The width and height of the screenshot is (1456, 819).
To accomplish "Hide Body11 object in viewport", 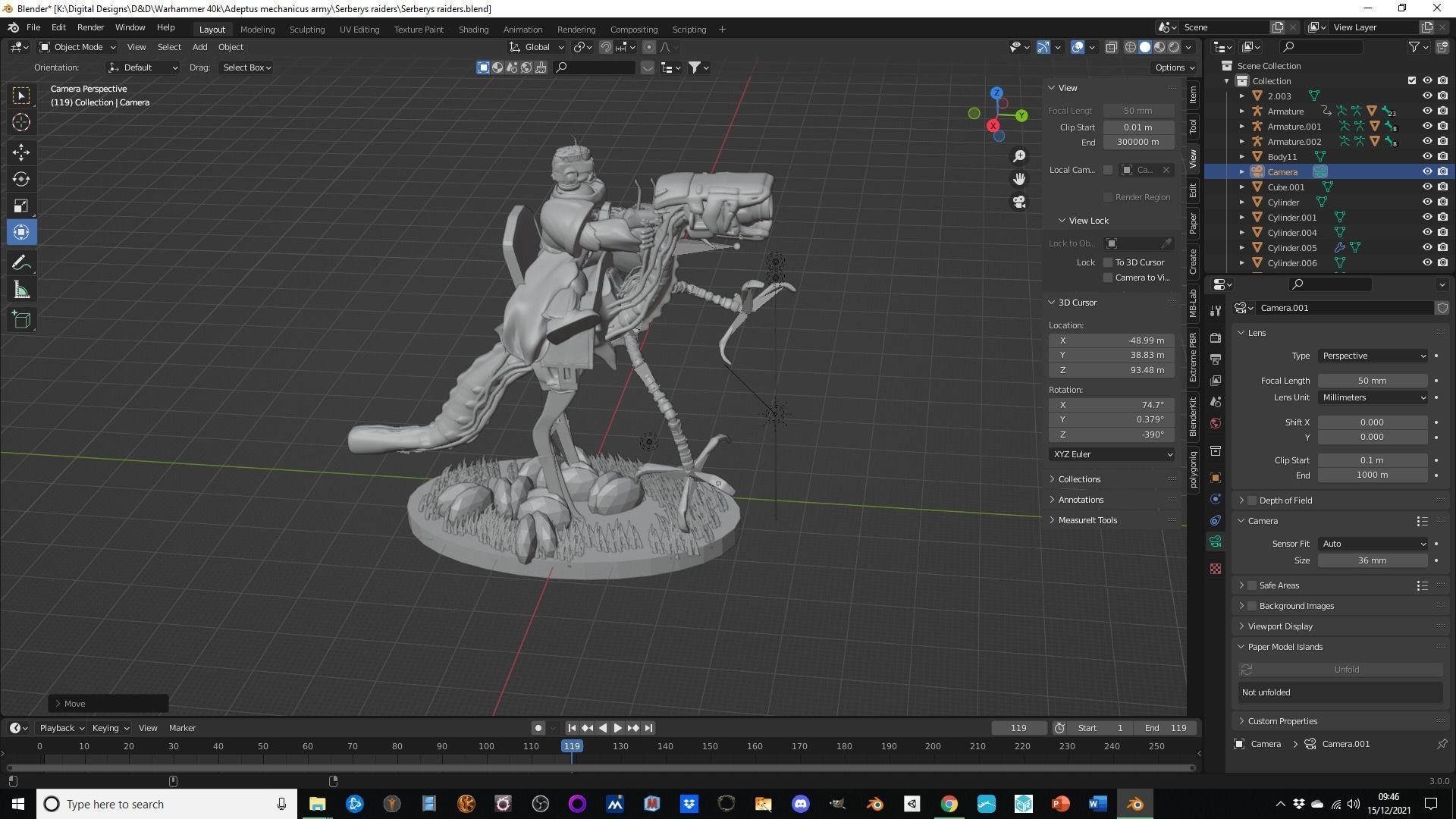I will (1427, 157).
